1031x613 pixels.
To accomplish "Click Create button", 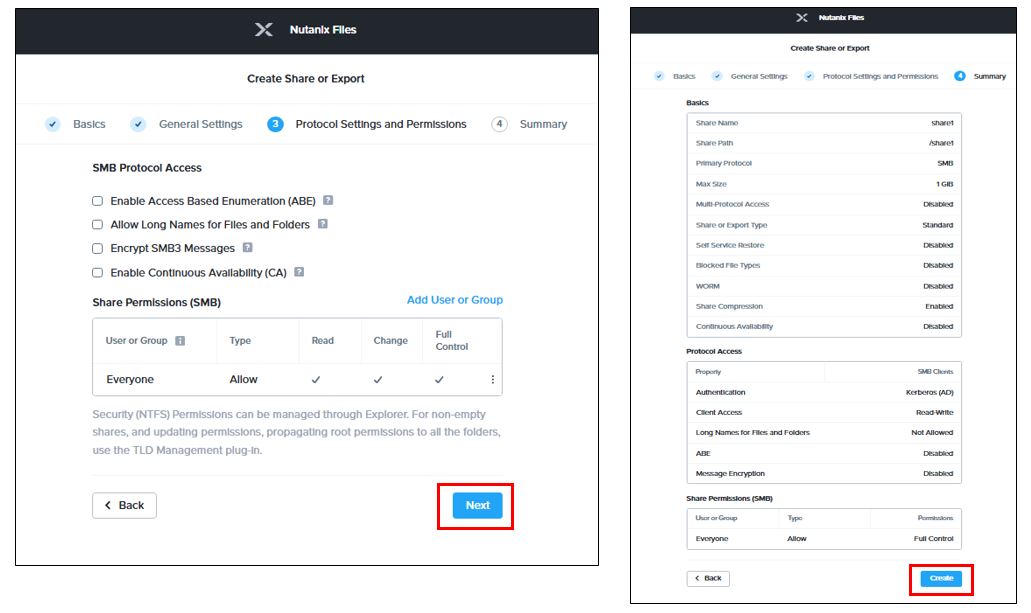I will pyautogui.click(x=941, y=578).
